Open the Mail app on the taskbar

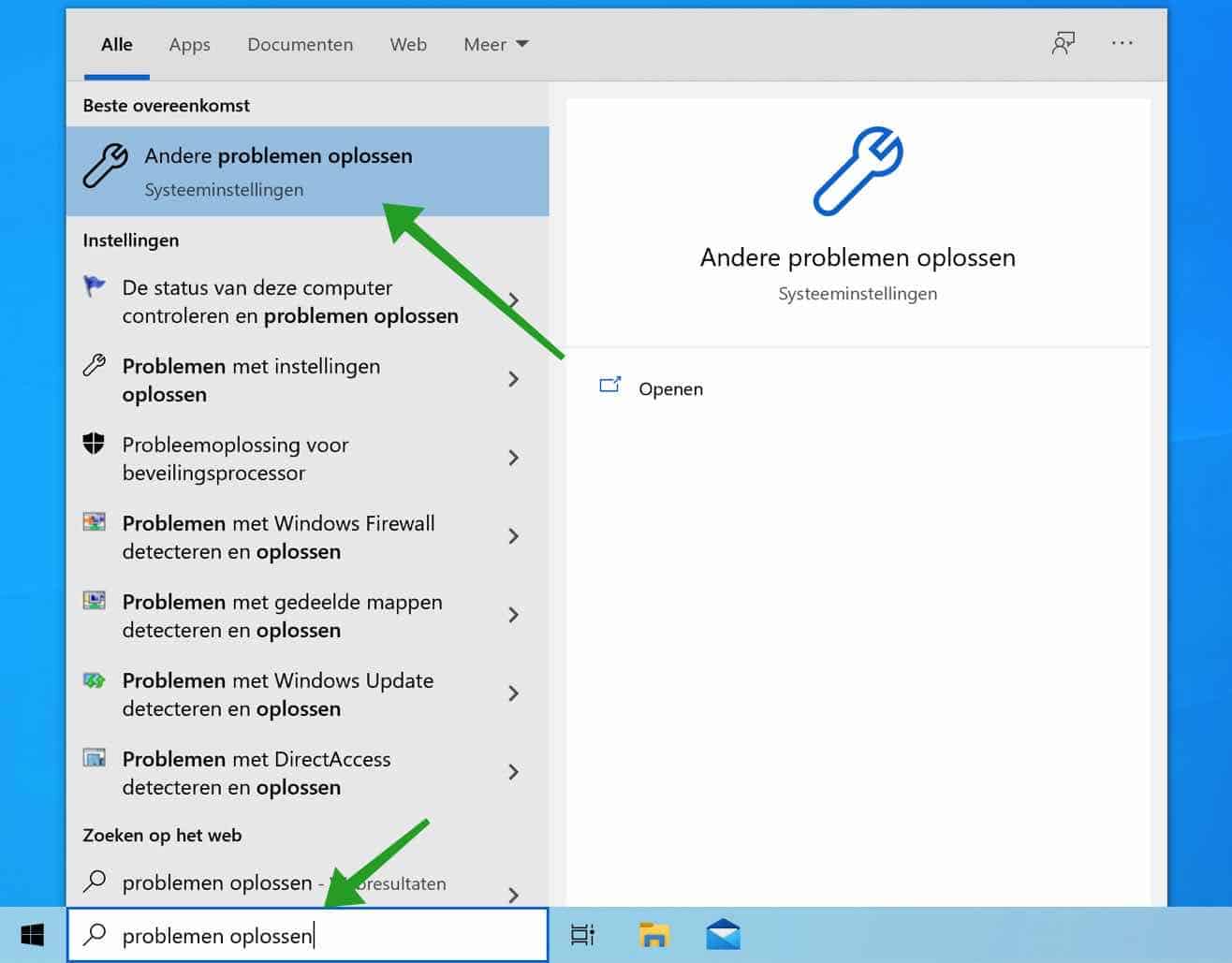coord(723,934)
